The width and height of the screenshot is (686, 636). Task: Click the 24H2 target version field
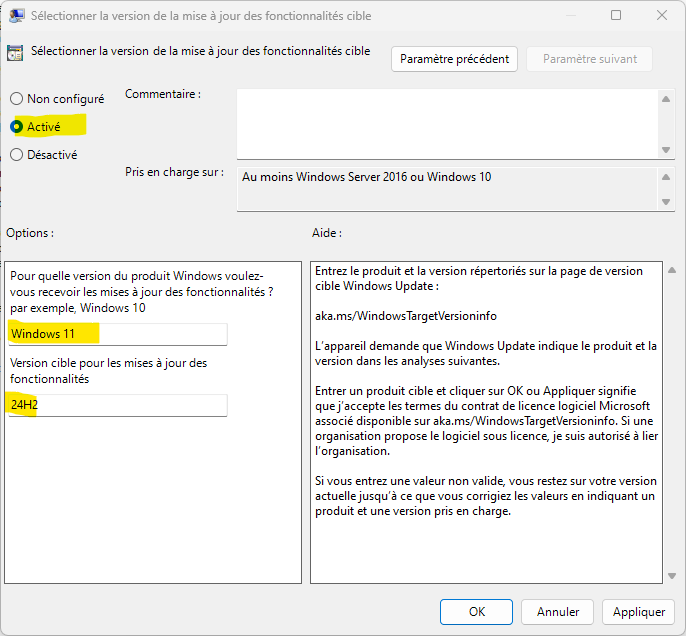(x=118, y=405)
